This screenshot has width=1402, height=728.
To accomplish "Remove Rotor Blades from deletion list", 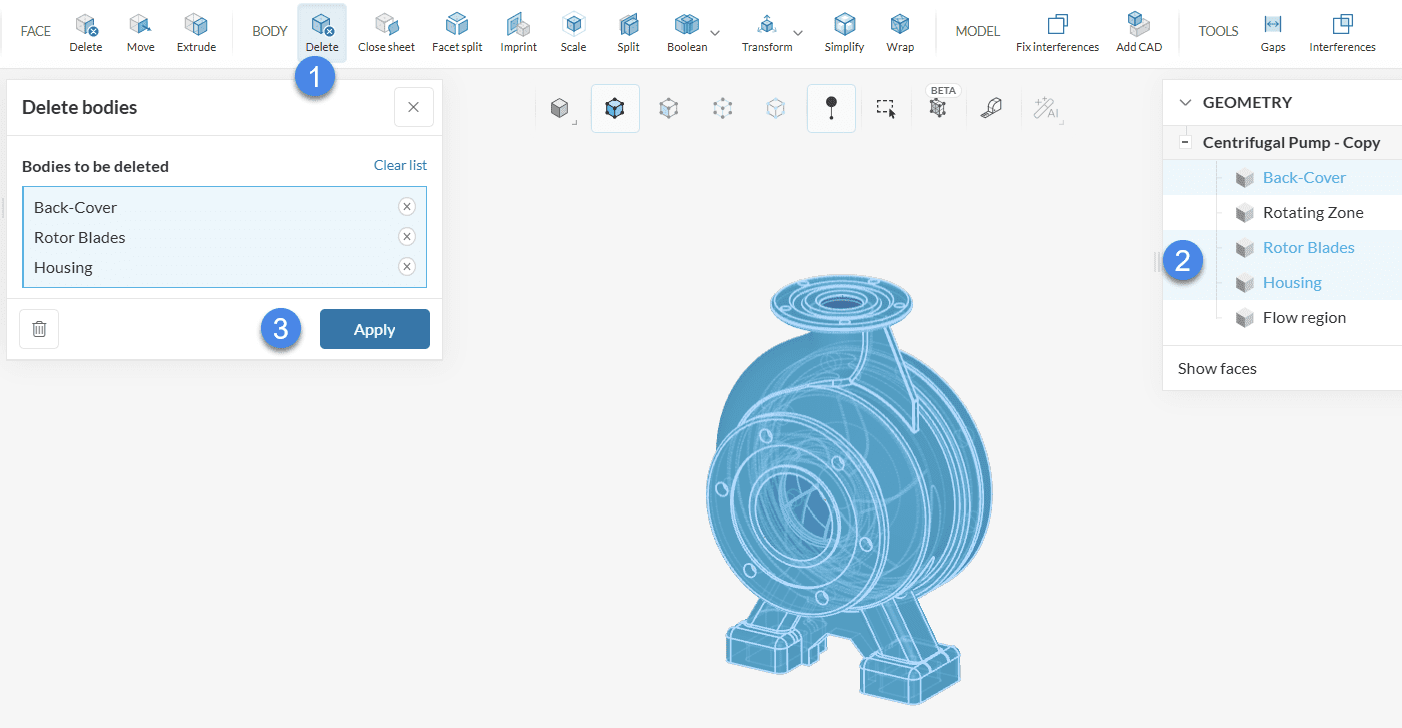I will click(406, 237).
